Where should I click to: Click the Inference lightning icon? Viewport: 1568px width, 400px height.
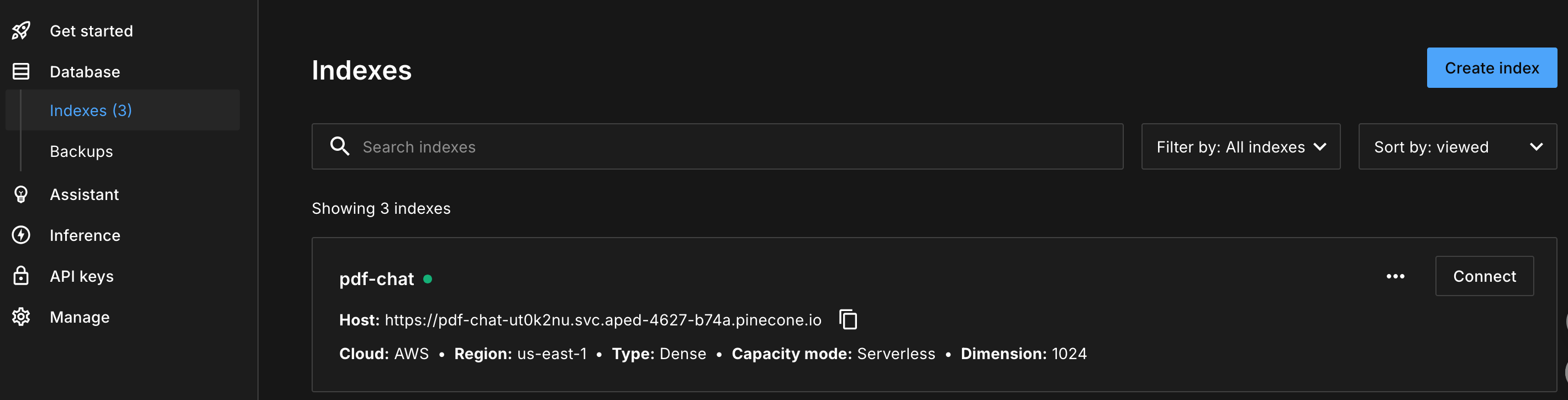[x=22, y=235]
